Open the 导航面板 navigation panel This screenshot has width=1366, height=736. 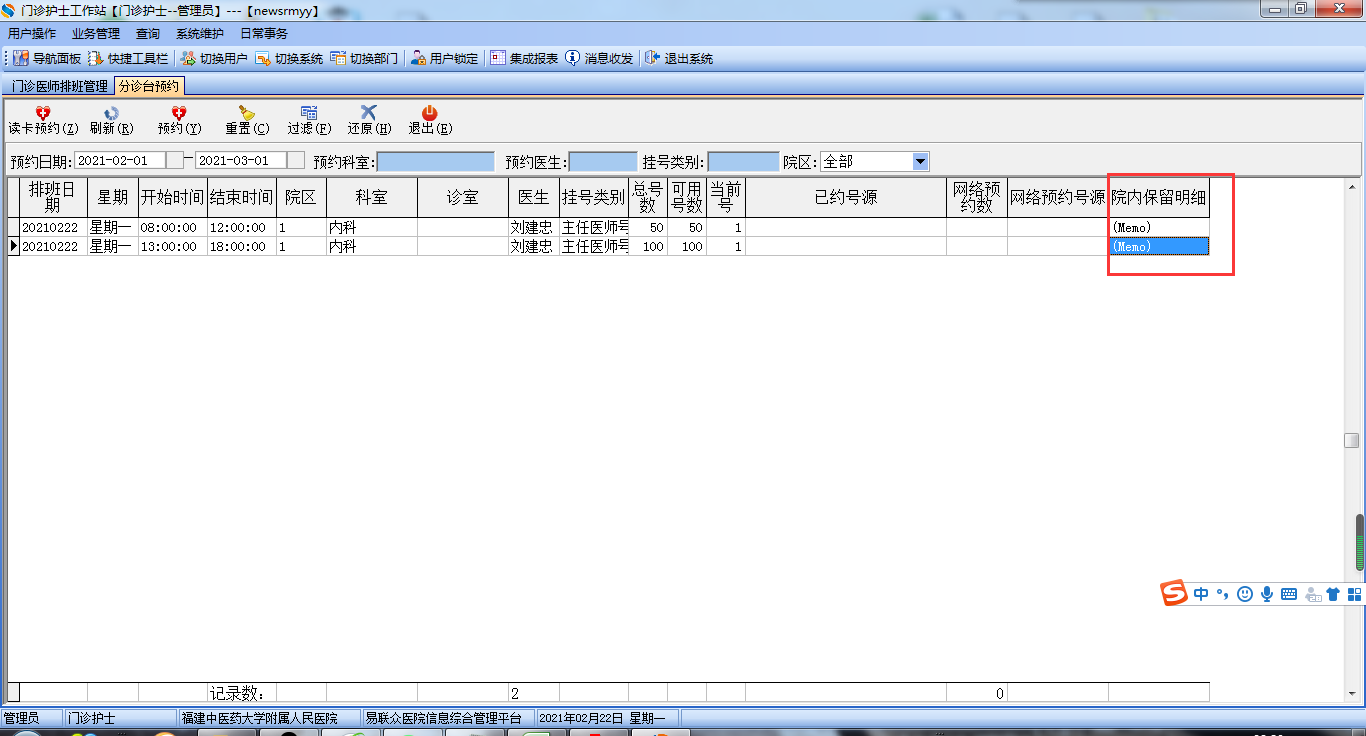point(47,59)
